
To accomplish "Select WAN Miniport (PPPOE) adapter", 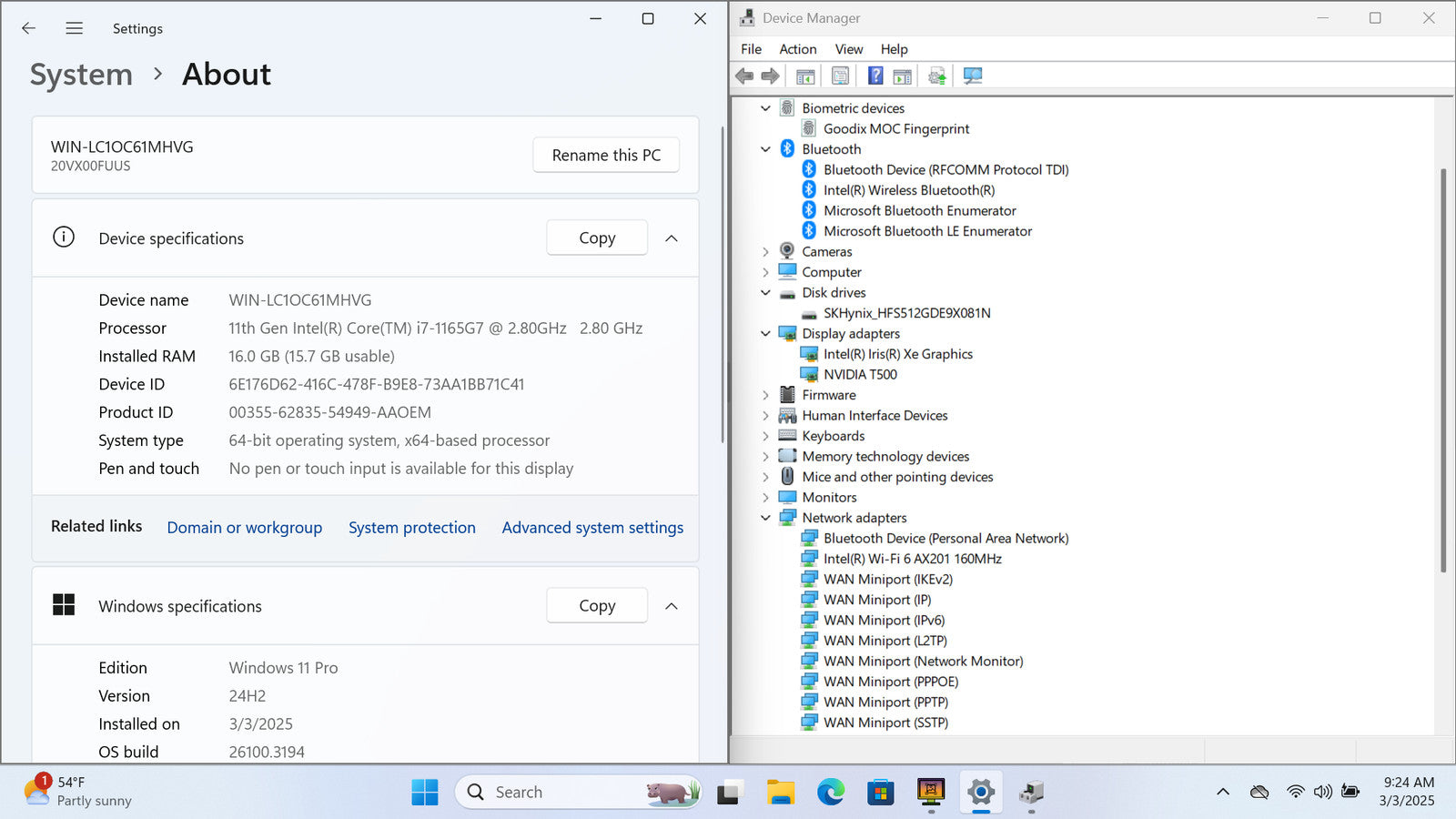I will [x=891, y=682].
